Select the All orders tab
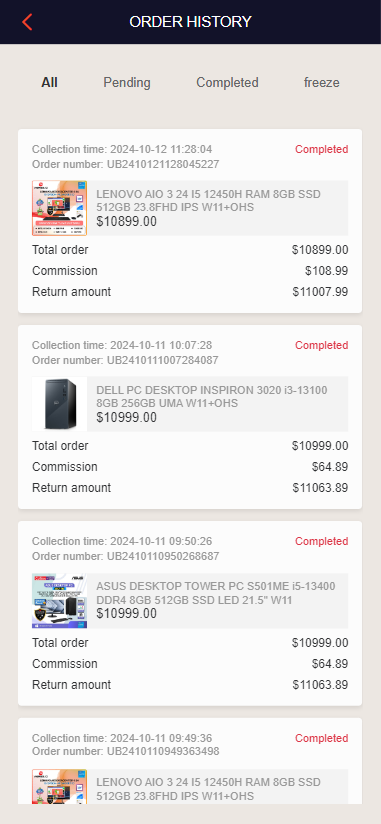Image resolution: width=381 pixels, height=824 pixels. 49,83
